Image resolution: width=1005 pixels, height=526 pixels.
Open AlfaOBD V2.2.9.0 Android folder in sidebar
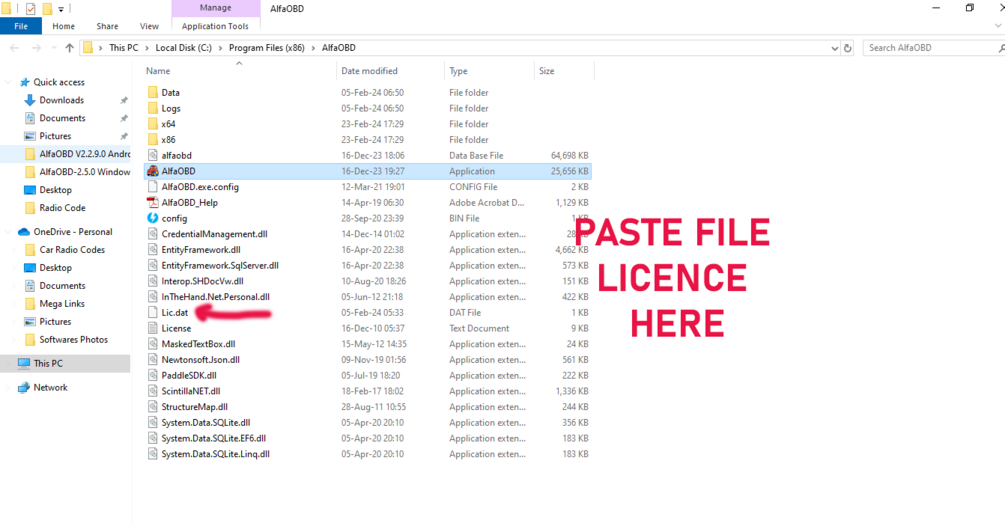[x=78, y=154]
